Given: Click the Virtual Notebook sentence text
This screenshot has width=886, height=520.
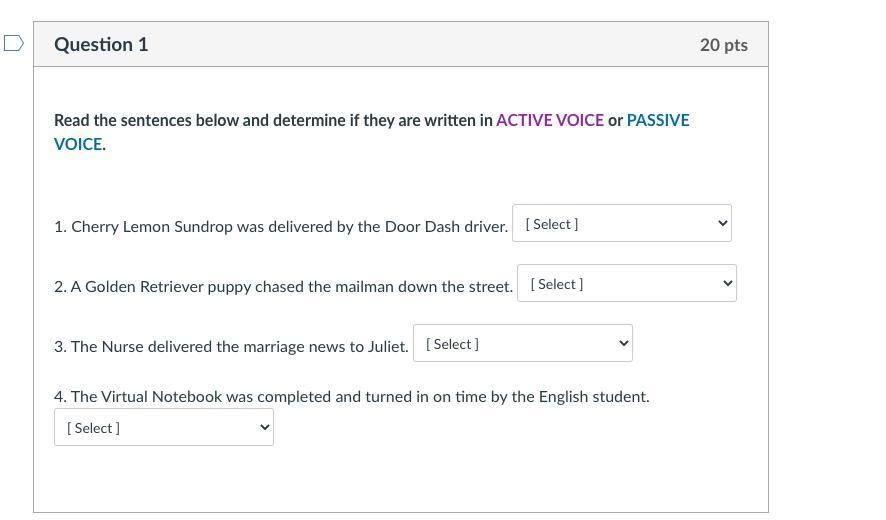Looking at the screenshot, I should (352, 396).
